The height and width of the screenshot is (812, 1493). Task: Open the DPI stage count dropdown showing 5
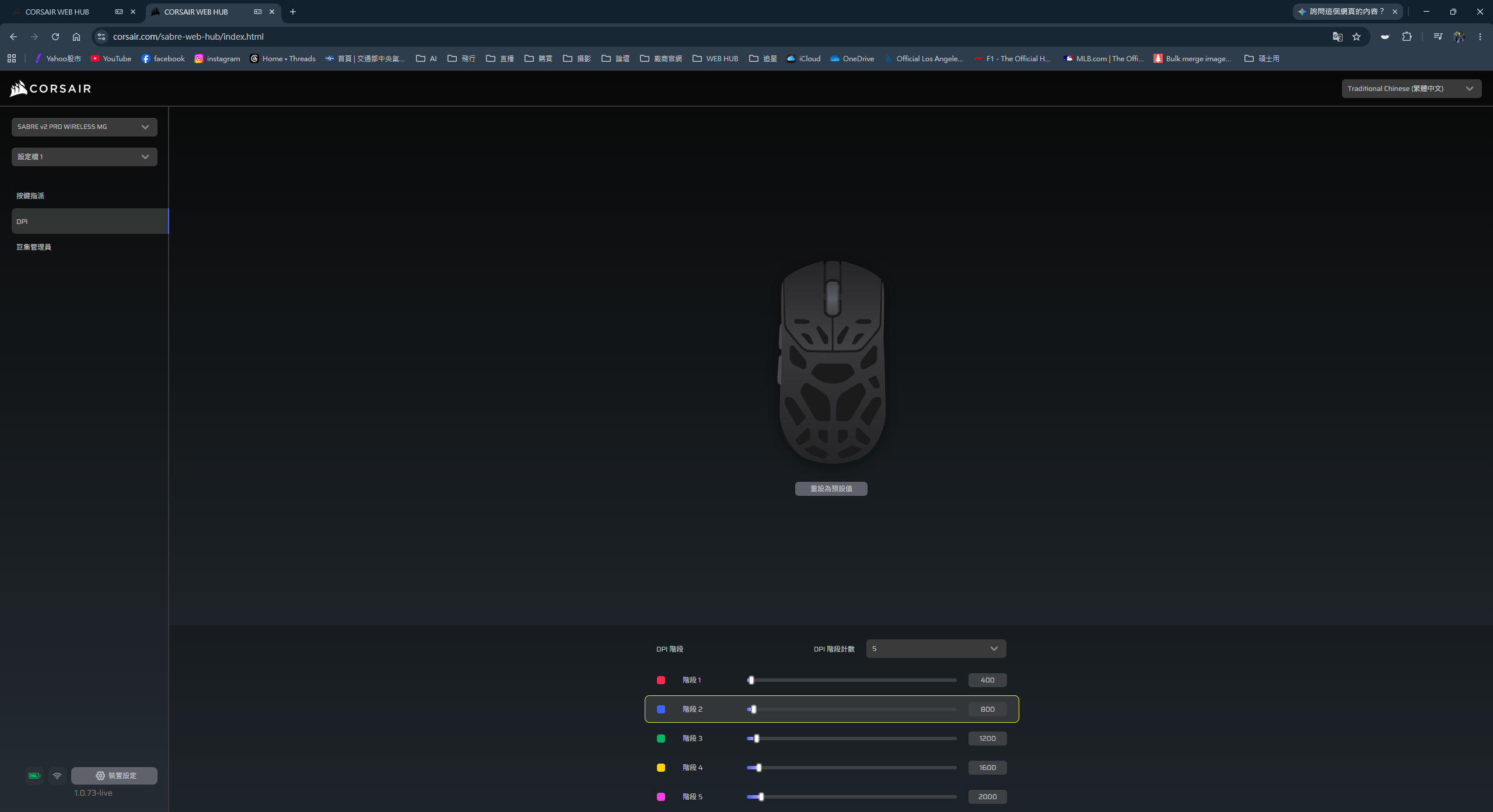tap(936, 649)
